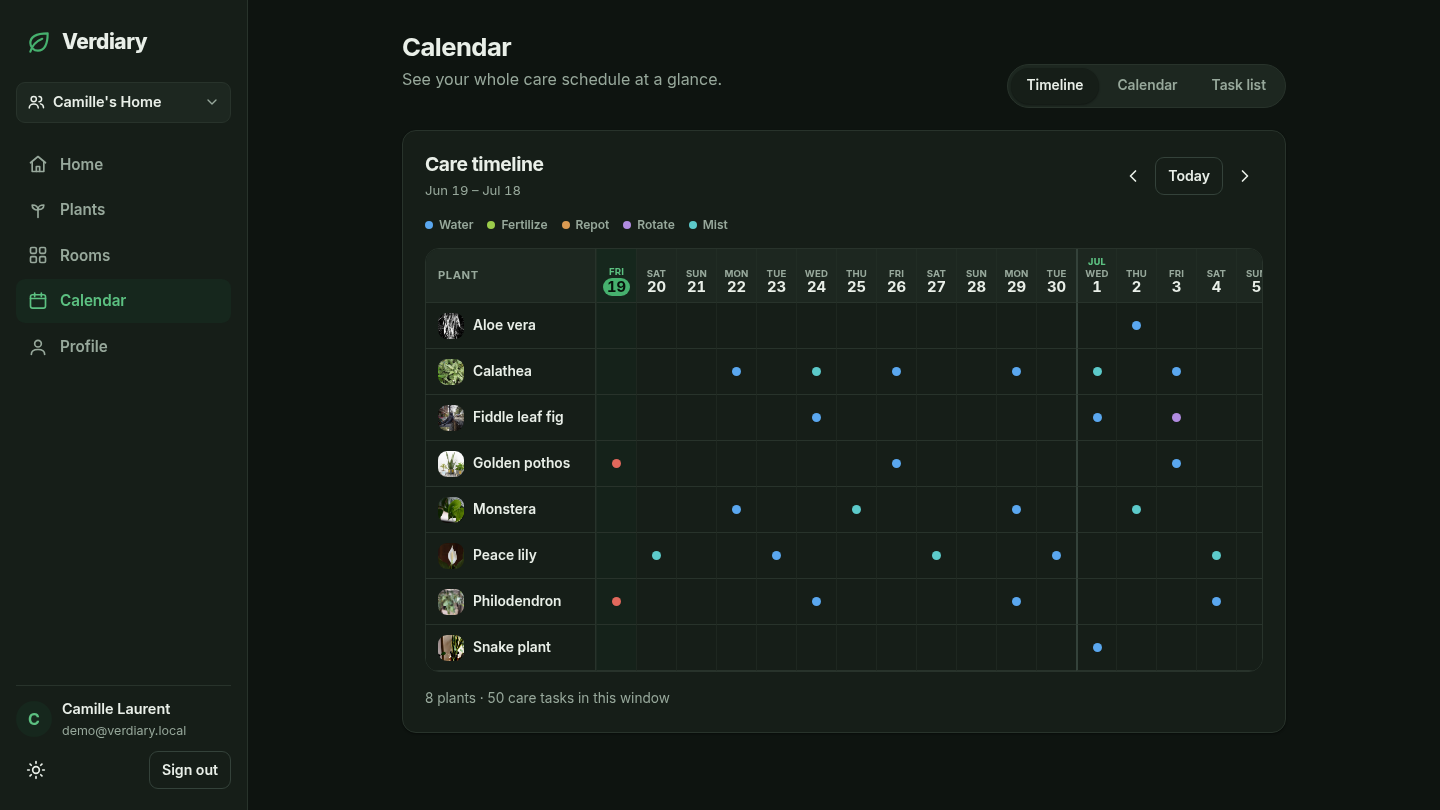Open Aloe vera water task on Jul 2

(1136, 325)
